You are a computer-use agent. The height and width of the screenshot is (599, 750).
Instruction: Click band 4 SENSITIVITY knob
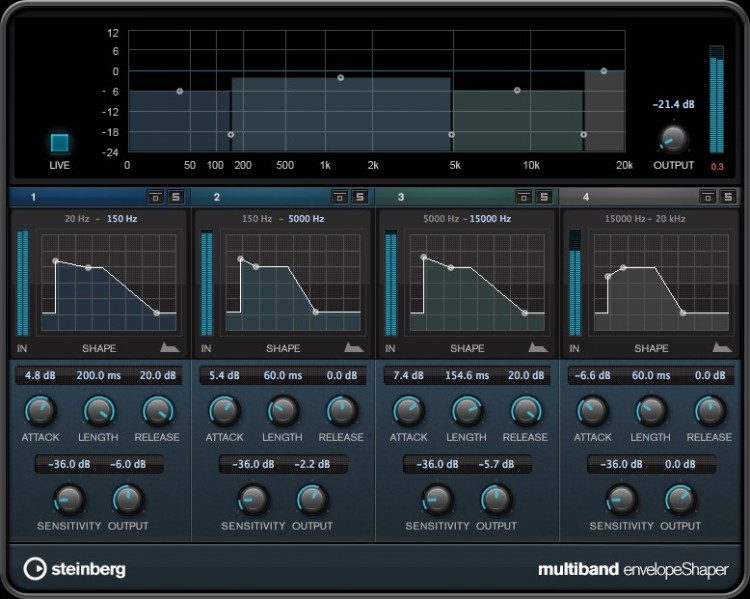pos(622,500)
